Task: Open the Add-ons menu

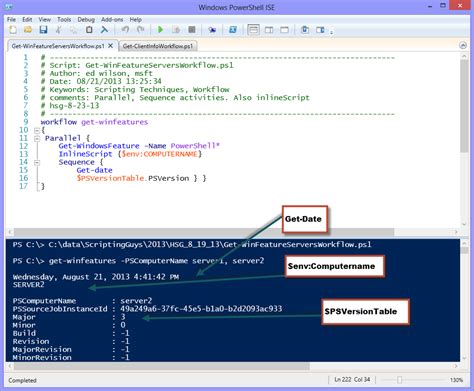Action: coord(112,19)
